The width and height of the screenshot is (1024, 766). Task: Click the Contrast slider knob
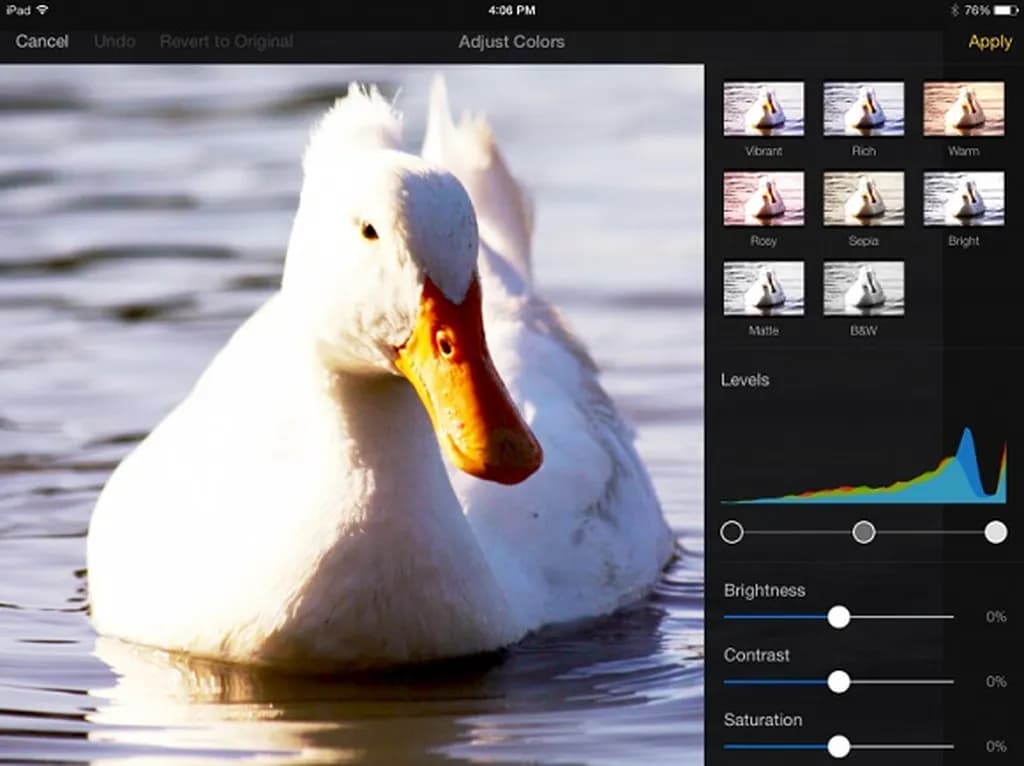pyautogui.click(x=839, y=682)
